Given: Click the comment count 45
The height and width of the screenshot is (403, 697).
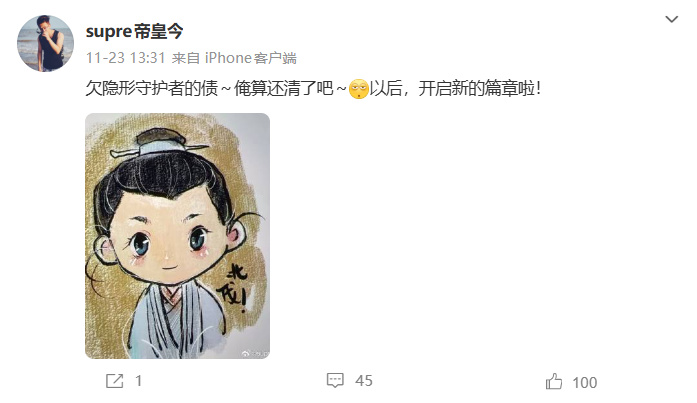Looking at the screenshot, I should 364,381.
